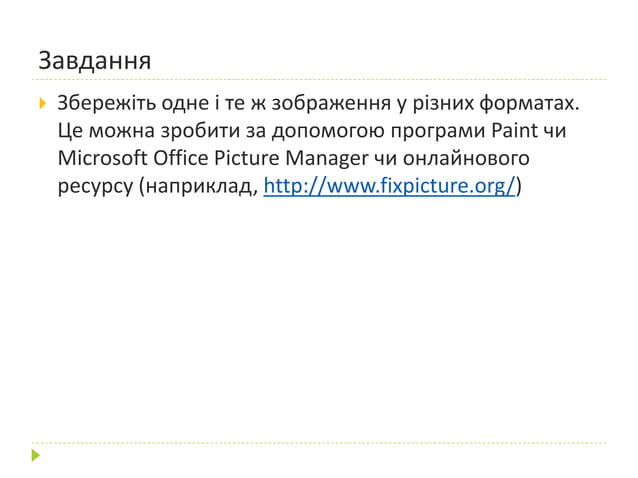638x478 pixels.
Task: Click the word Microsoft in the paragraph
Action: point(102,159)
